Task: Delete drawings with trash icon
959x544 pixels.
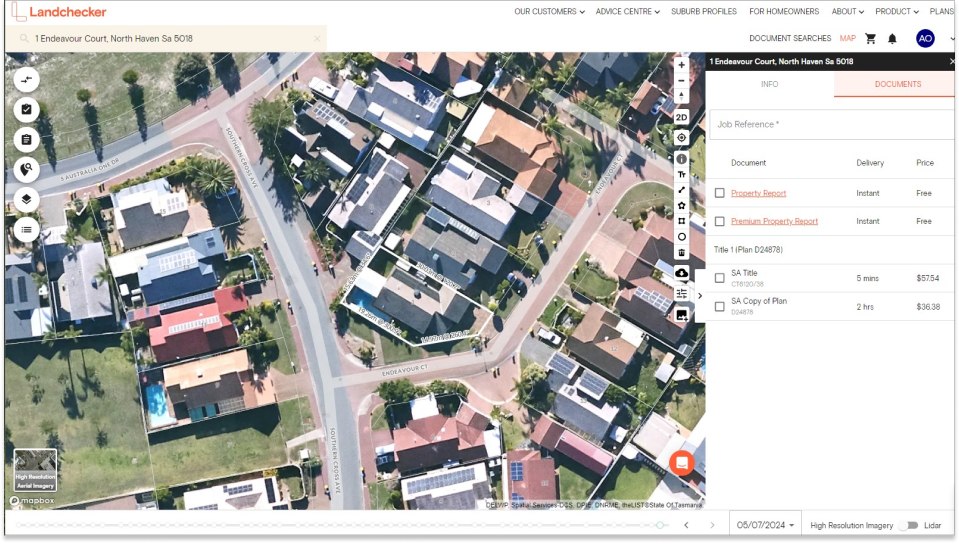Action: click(681, 253)
